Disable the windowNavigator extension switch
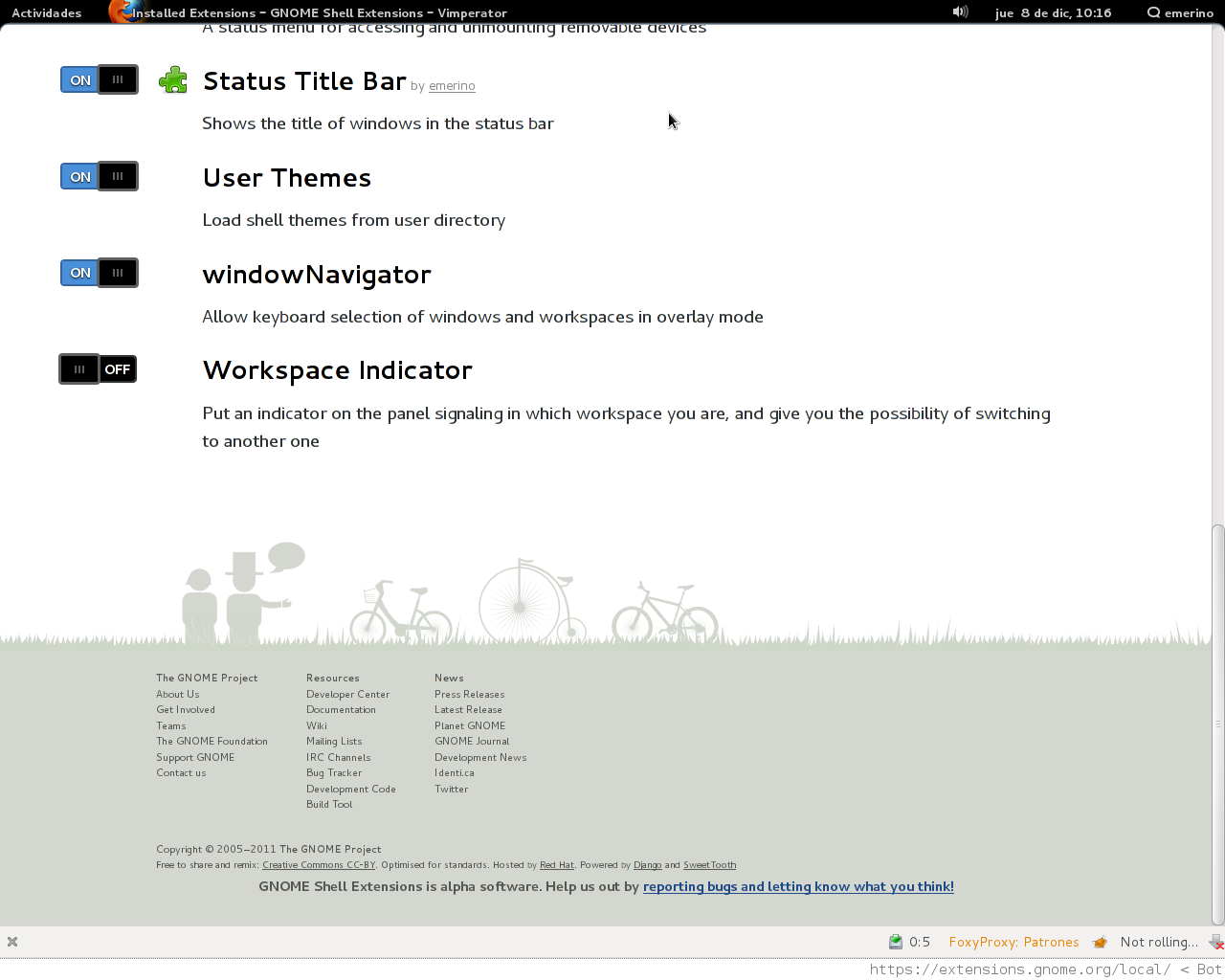 [100, 273]
